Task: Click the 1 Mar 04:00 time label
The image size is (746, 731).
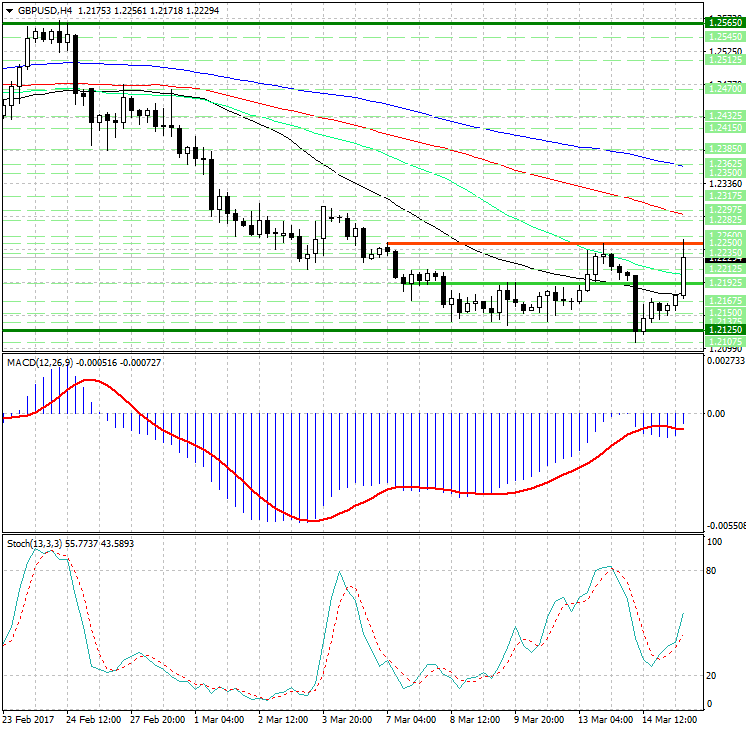Action: coord(219,719)
